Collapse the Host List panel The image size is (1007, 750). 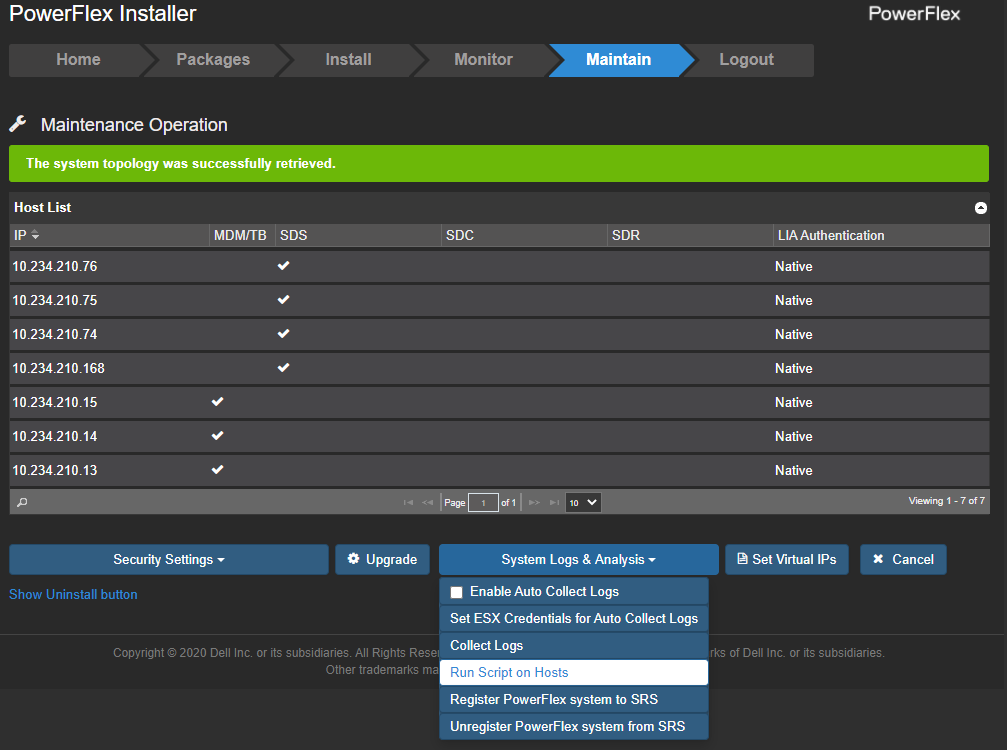[980, 208]
